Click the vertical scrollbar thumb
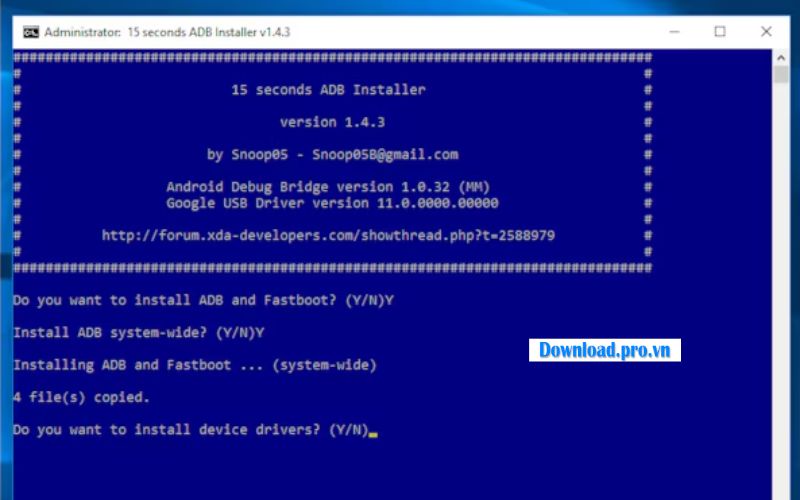Image resolution: width=800 pixels, height=500 pixels. coord(781,74)
